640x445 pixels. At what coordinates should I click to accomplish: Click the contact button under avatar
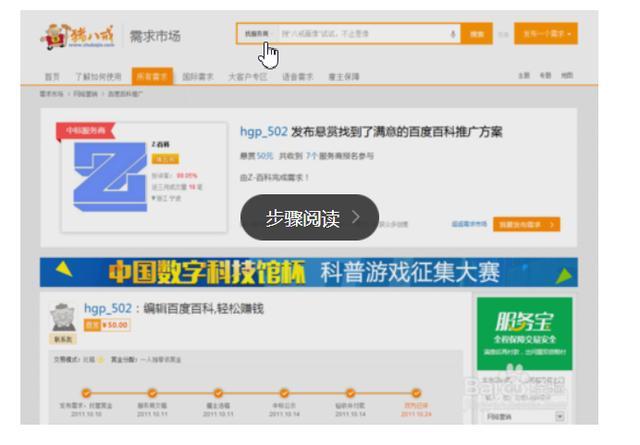pos(63,339)
